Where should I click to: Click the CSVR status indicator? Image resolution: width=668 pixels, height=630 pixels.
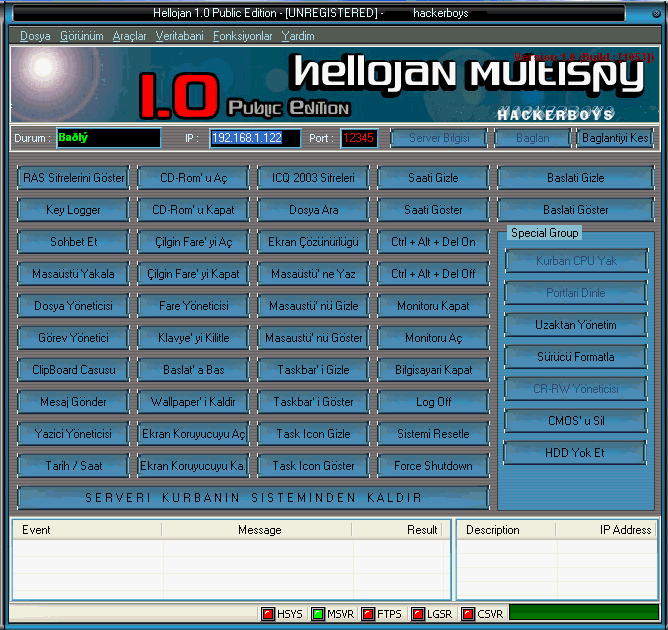(468, 614)
